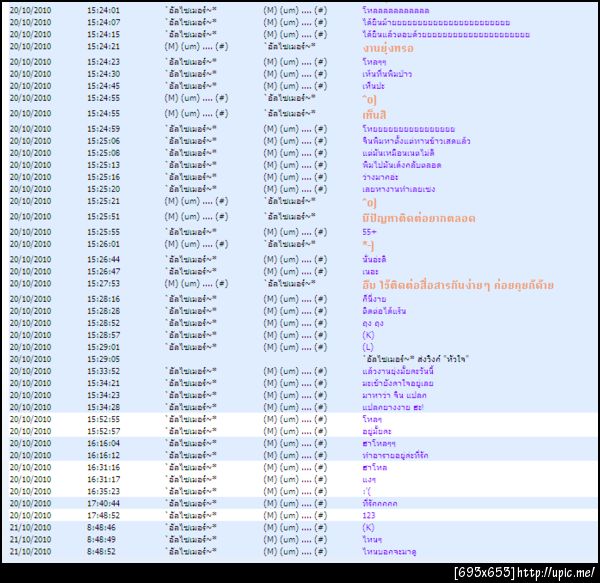Click the 15:34:21 time entry

pyautogui.click(x=103, y=383)
